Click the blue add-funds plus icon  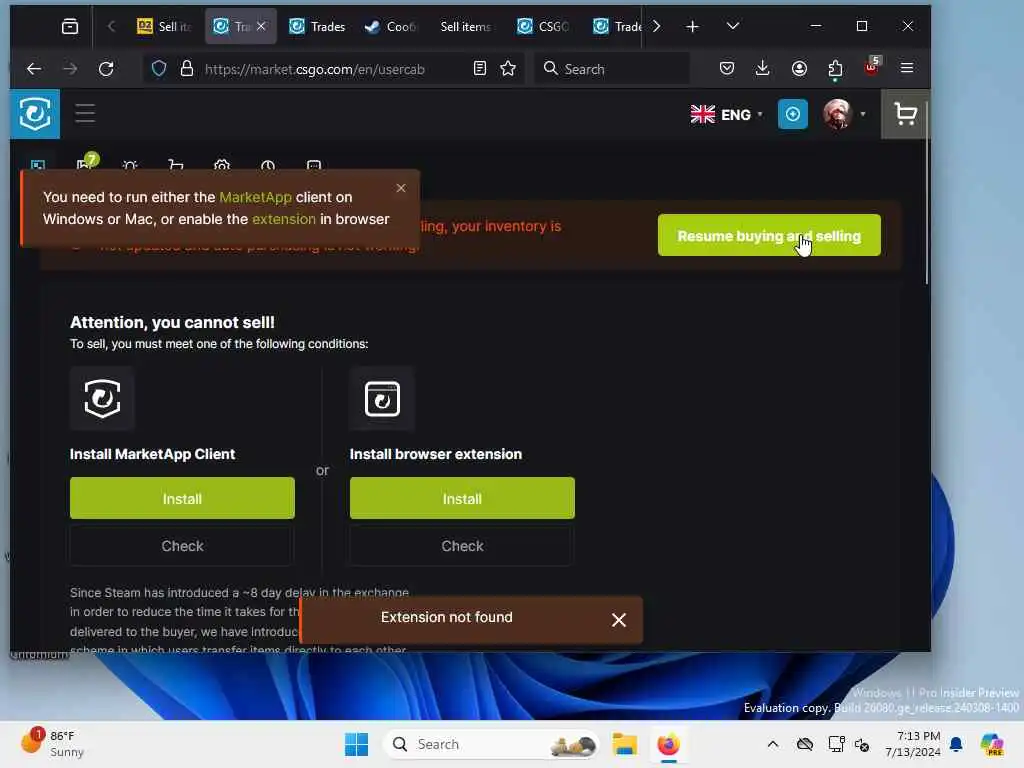(x=792, y=114)
